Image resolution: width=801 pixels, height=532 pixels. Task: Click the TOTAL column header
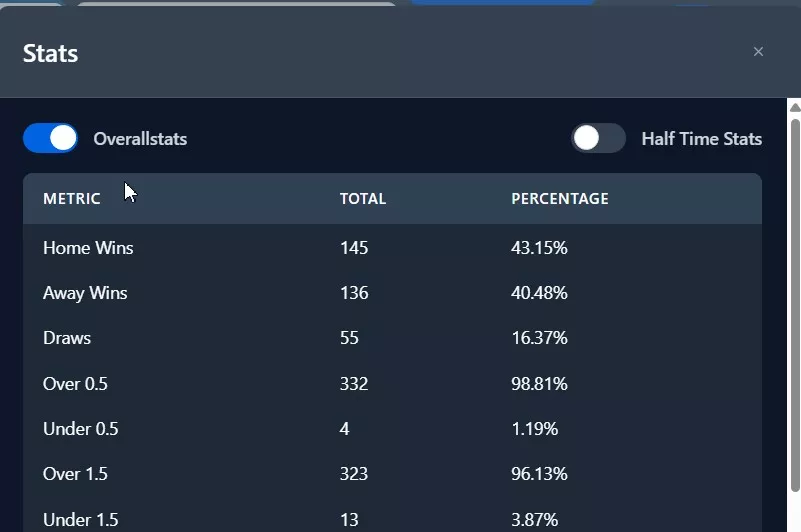(363, 199)
